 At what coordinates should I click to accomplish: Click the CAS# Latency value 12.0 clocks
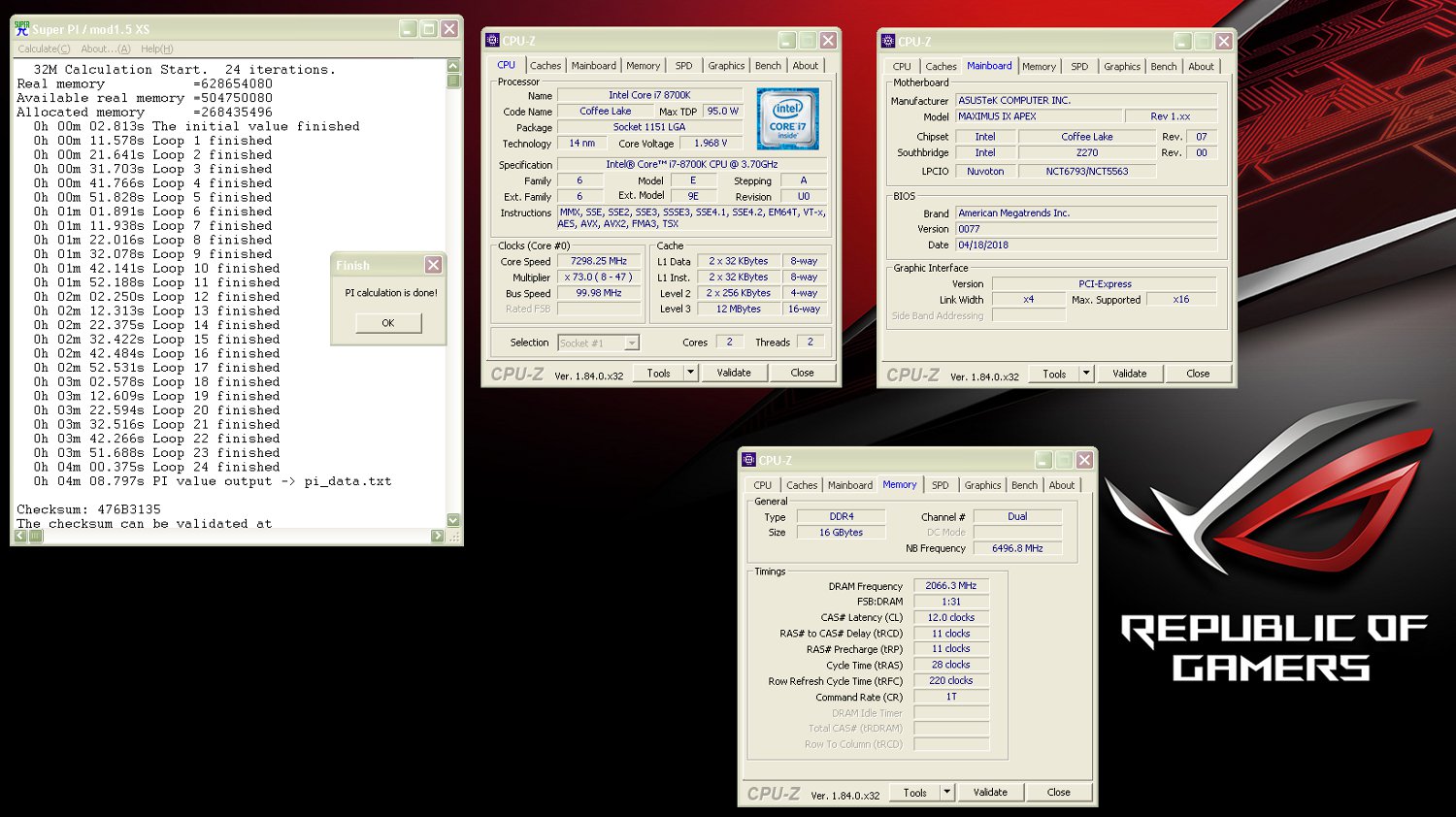coord(951,618)
